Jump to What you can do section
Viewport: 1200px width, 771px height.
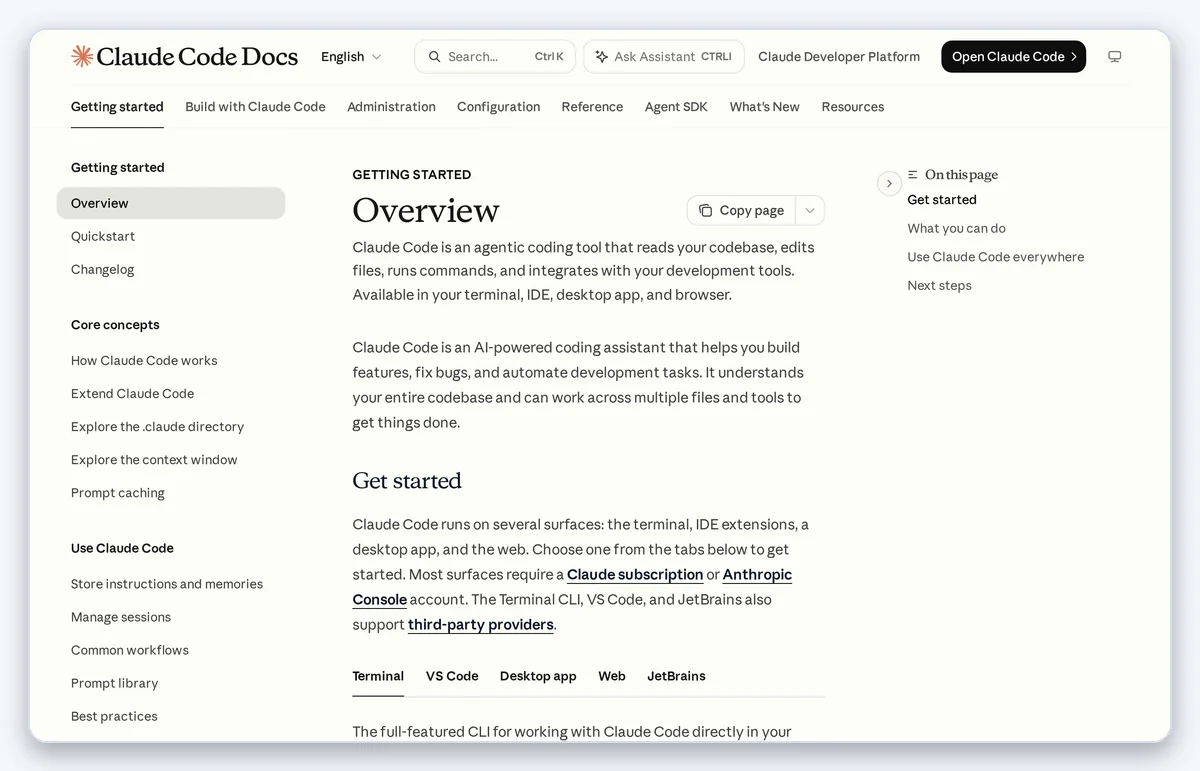click(956, 228)
